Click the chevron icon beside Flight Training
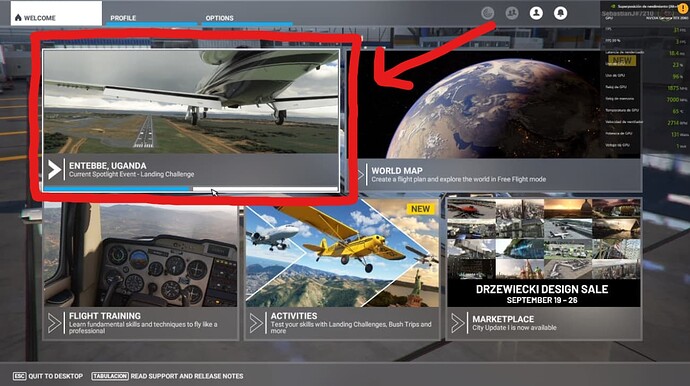The height and width of the screenshot is (386, 690). [55, 323]
